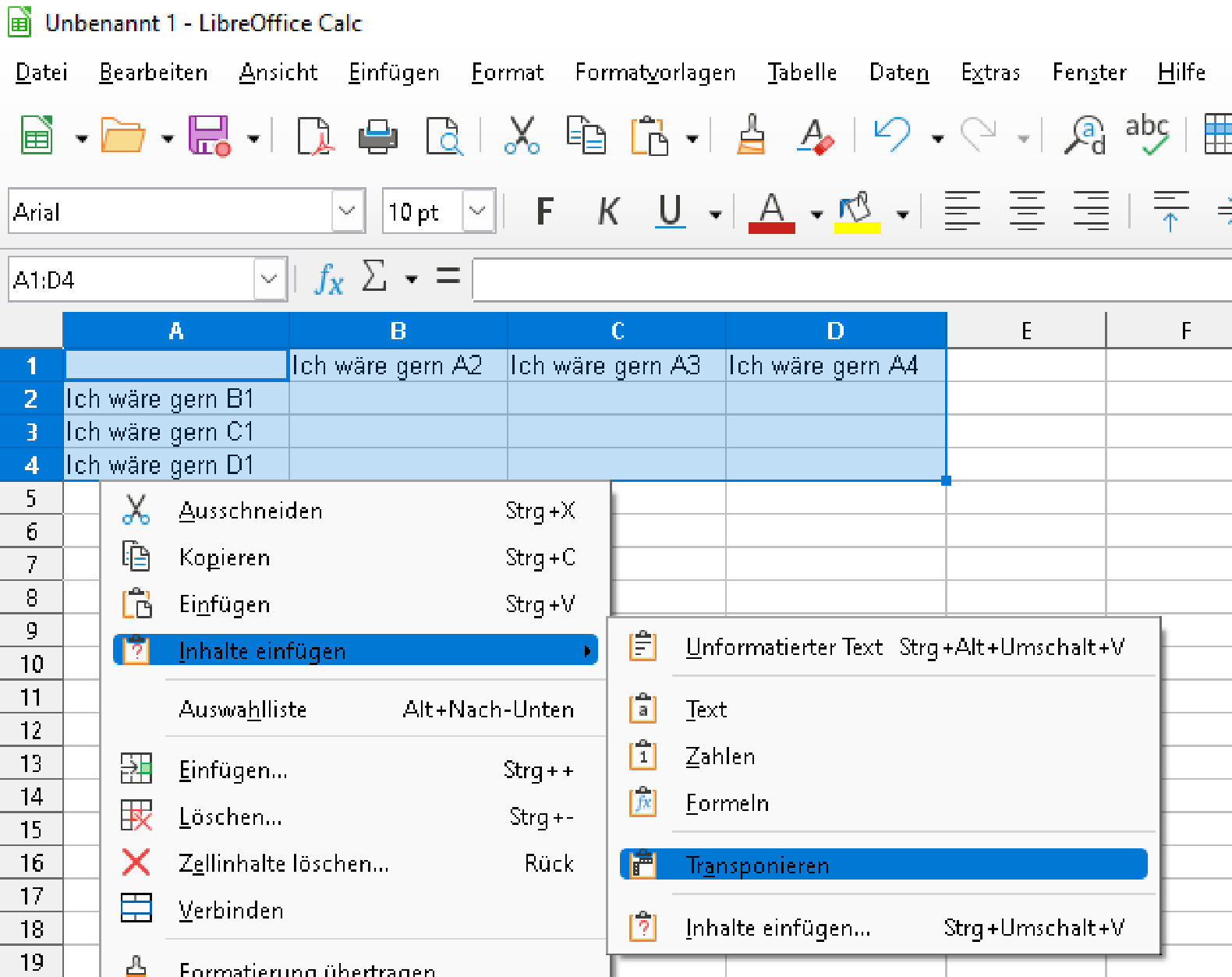Click Zellinhalte löschen in context menu
The width and height of the screenshot is (1232, 977).
pos(283,863)
